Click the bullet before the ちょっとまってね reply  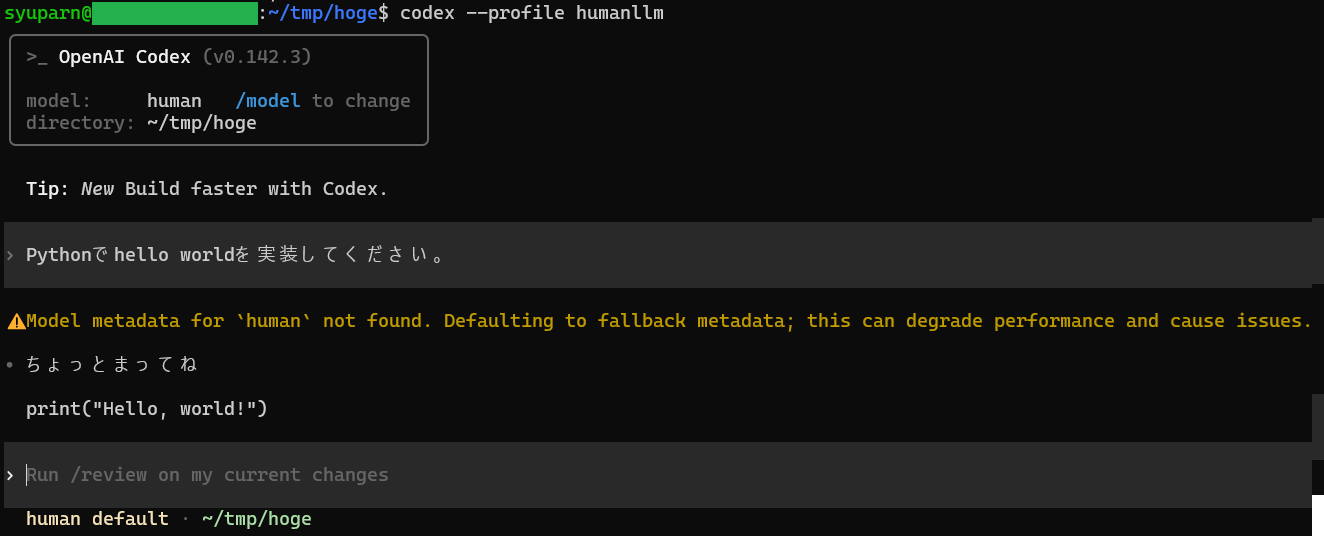10,365
